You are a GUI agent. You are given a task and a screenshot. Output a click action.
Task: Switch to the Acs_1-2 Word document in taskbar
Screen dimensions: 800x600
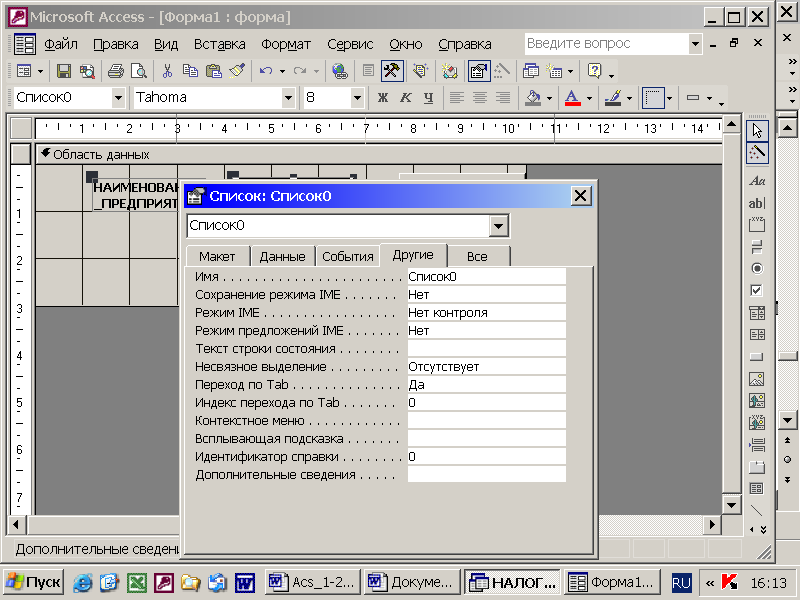(313, 582)
